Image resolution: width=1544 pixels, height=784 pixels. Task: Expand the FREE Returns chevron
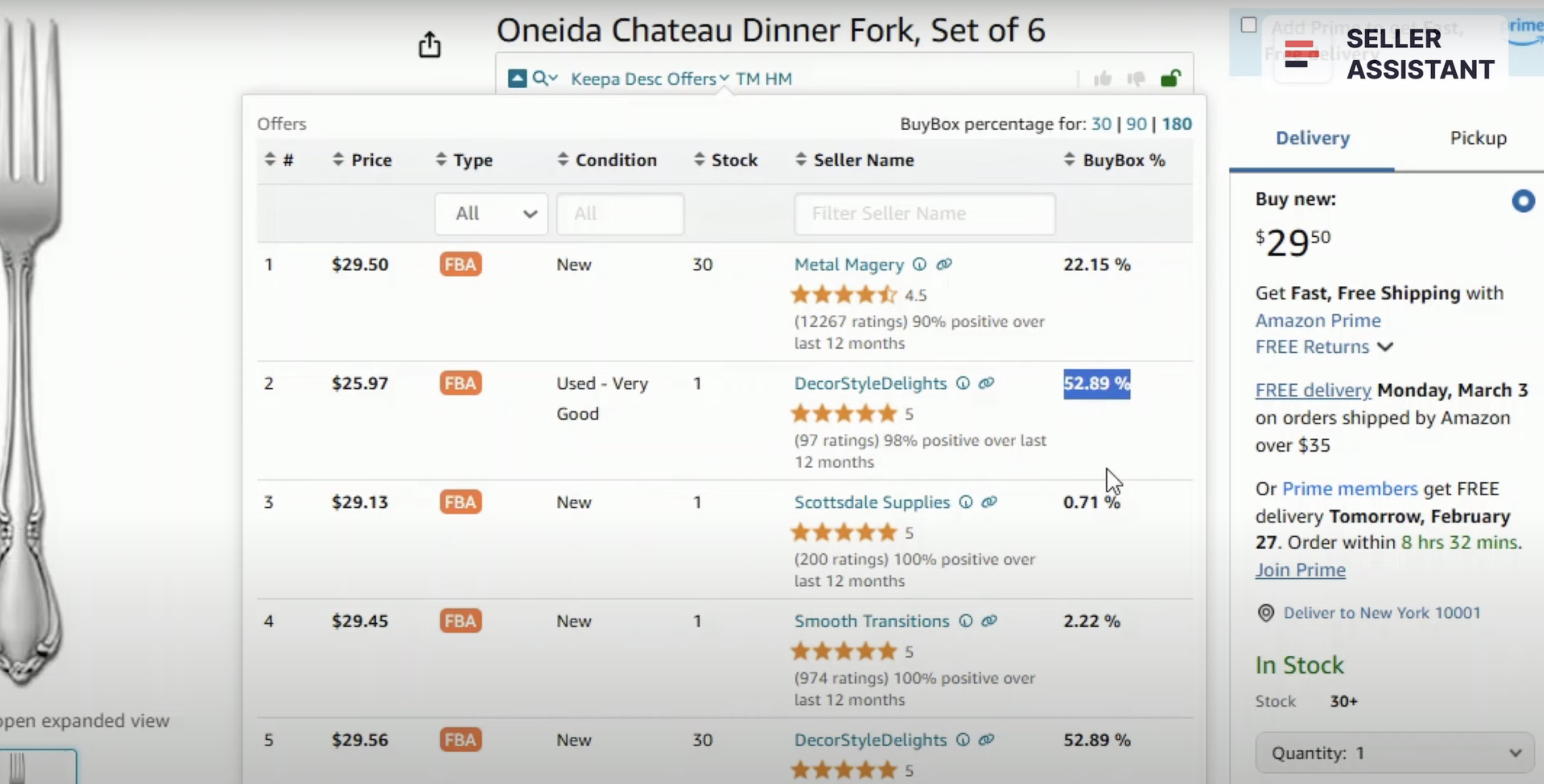coord(1385,347)
